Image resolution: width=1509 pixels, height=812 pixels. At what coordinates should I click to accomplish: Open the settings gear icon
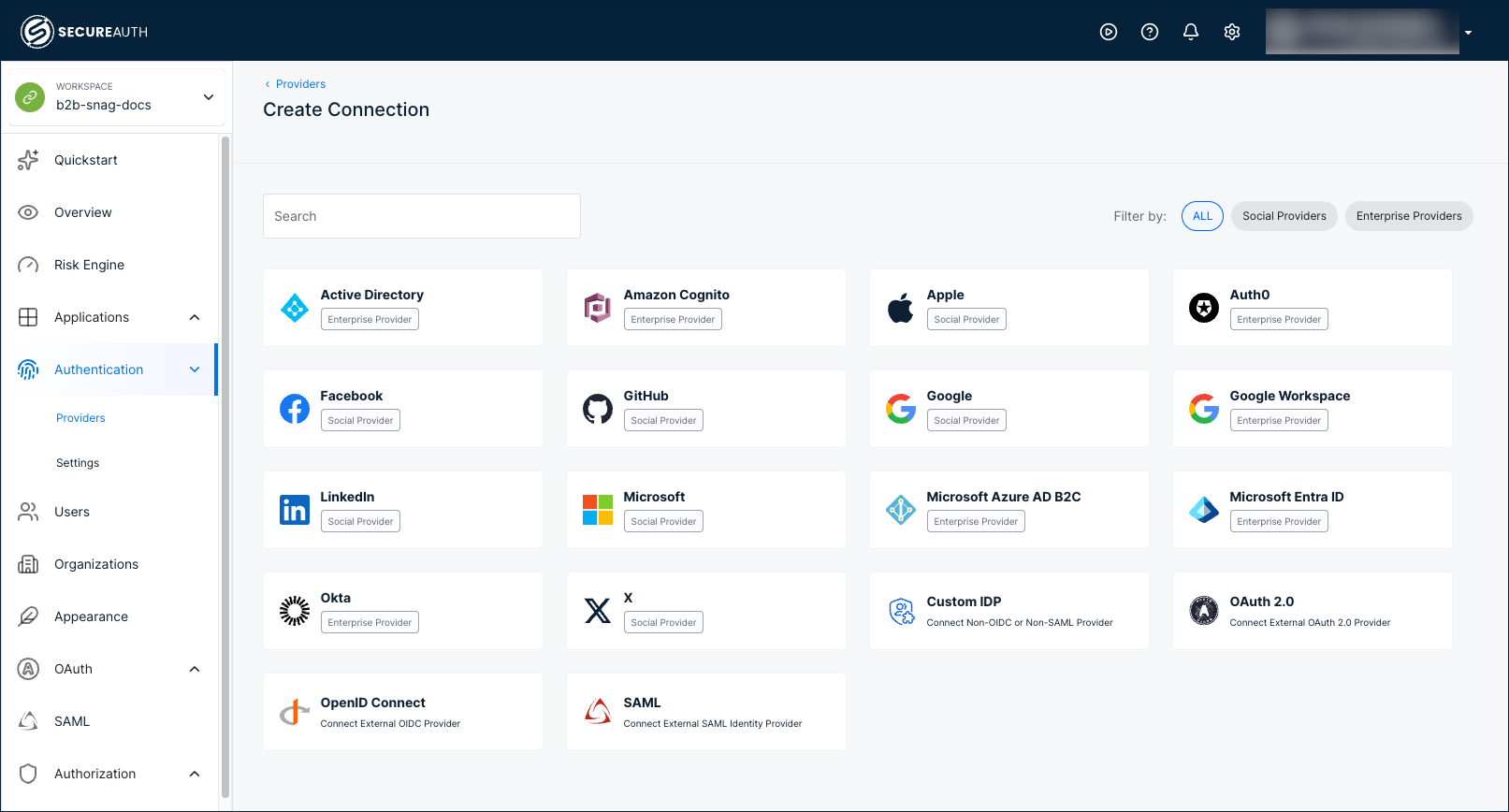[x=1232, y=32]
